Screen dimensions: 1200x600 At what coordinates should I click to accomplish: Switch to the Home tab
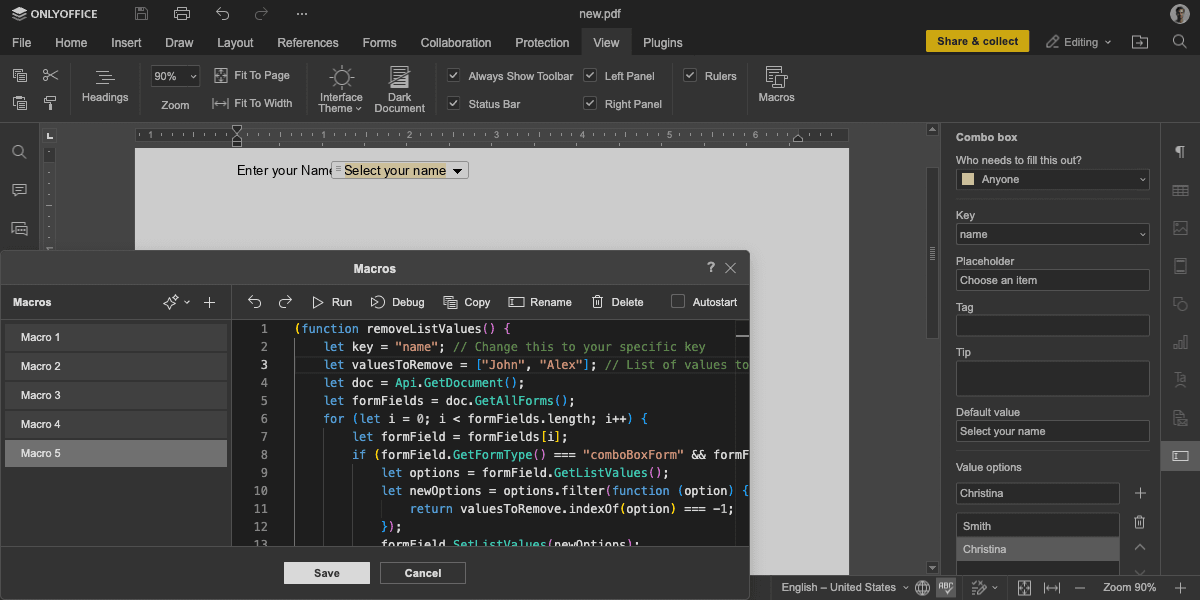pos(71,42)
